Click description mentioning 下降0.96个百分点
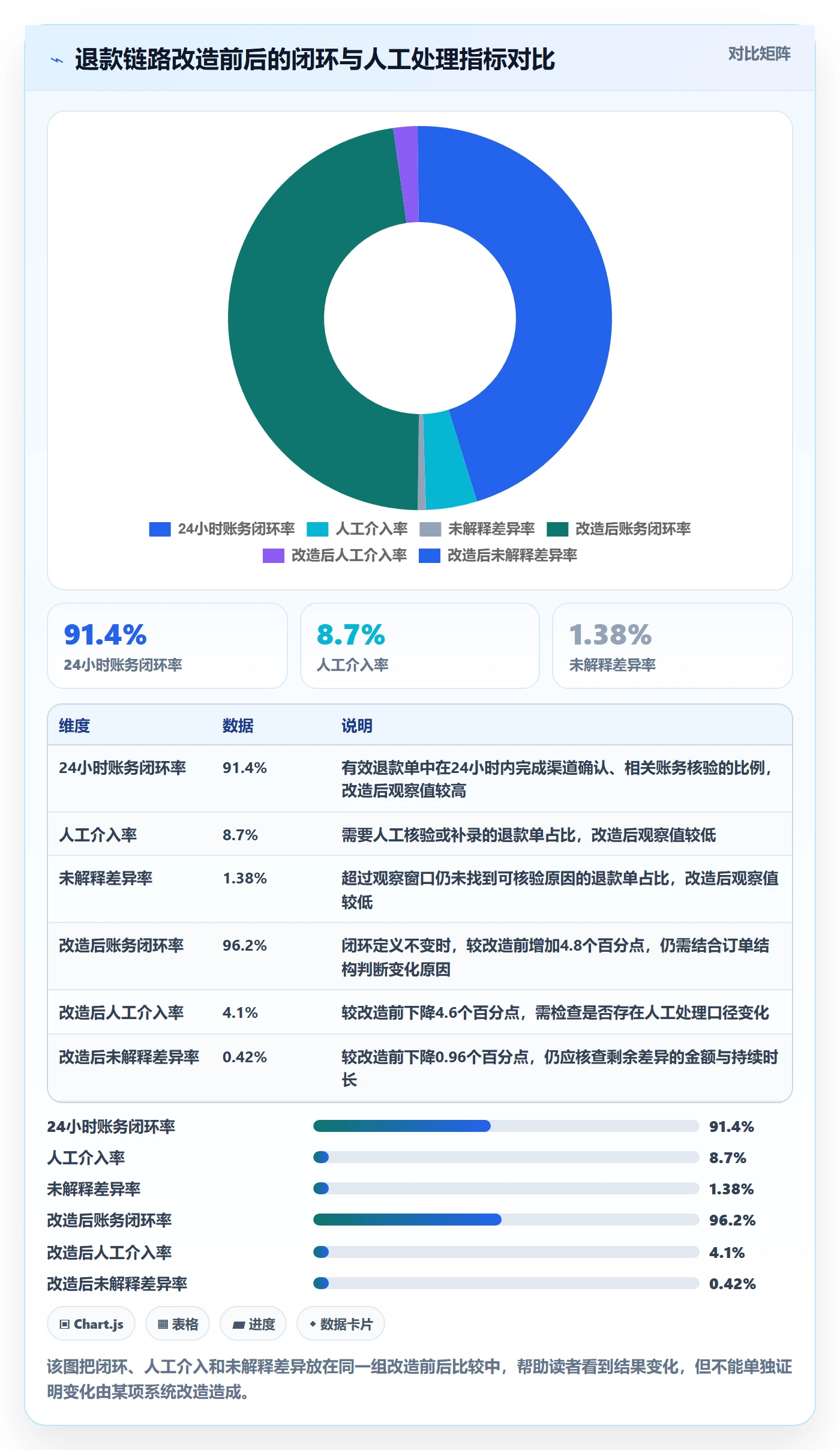Image resolution: width=840 pixels, height=1450 pixels. (x=559, y=1068)
